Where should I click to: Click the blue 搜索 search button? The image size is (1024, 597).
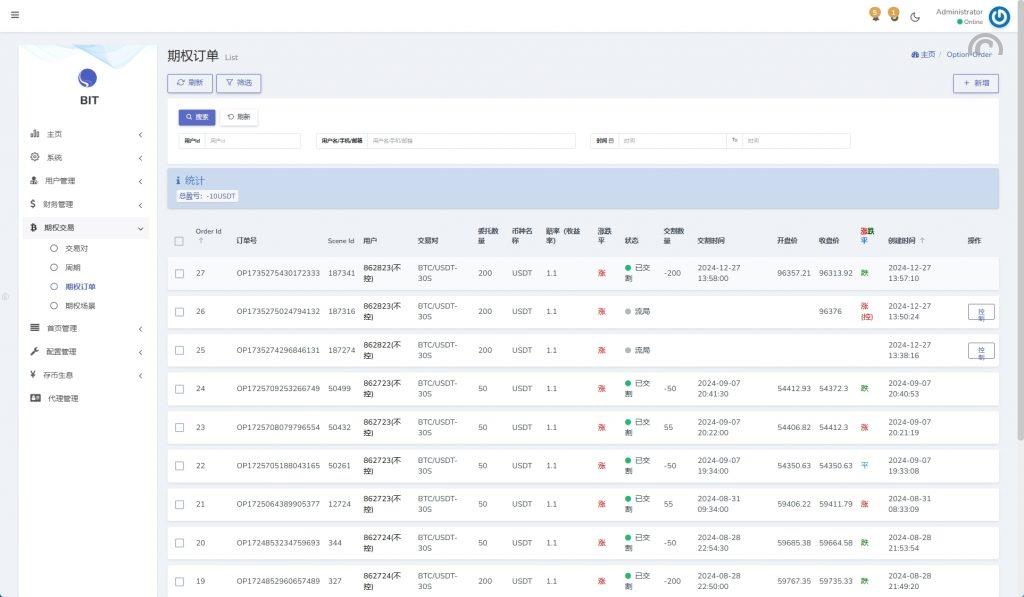coord(197,117)
